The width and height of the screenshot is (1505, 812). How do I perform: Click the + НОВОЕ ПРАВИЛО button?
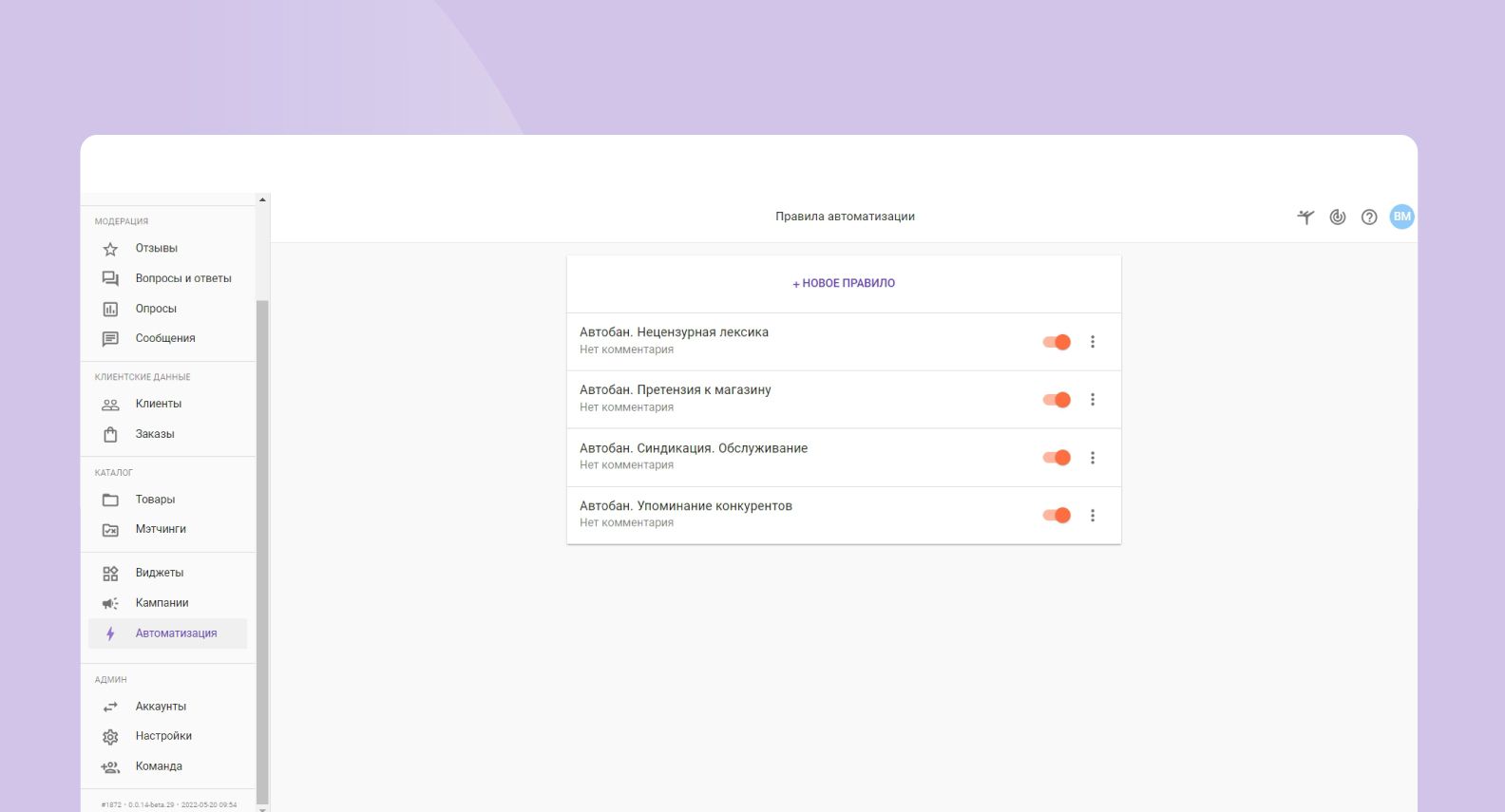[x=844, y=283]
